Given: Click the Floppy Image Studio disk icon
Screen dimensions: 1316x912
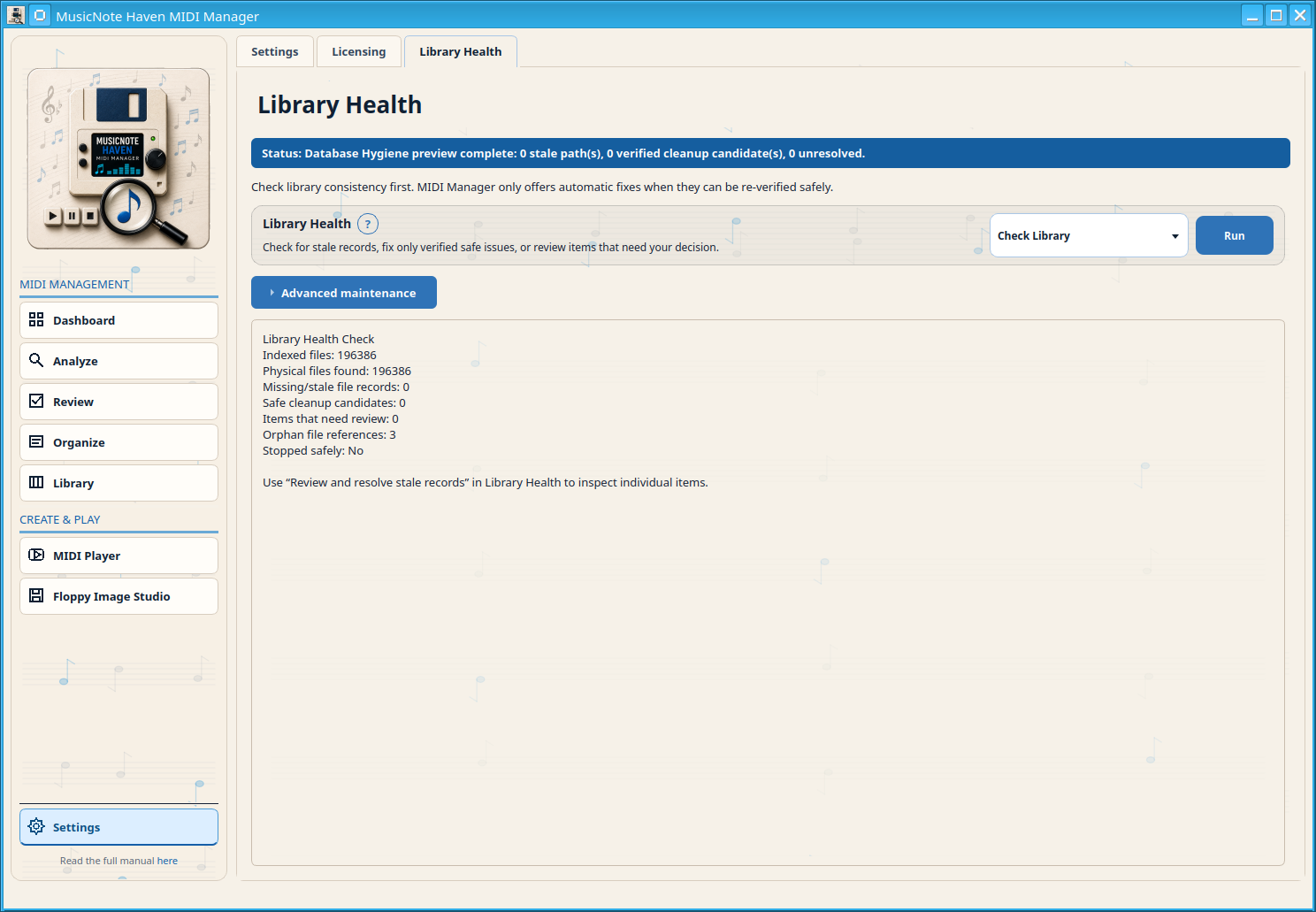Looking at the screenshot, I should 36,595.
